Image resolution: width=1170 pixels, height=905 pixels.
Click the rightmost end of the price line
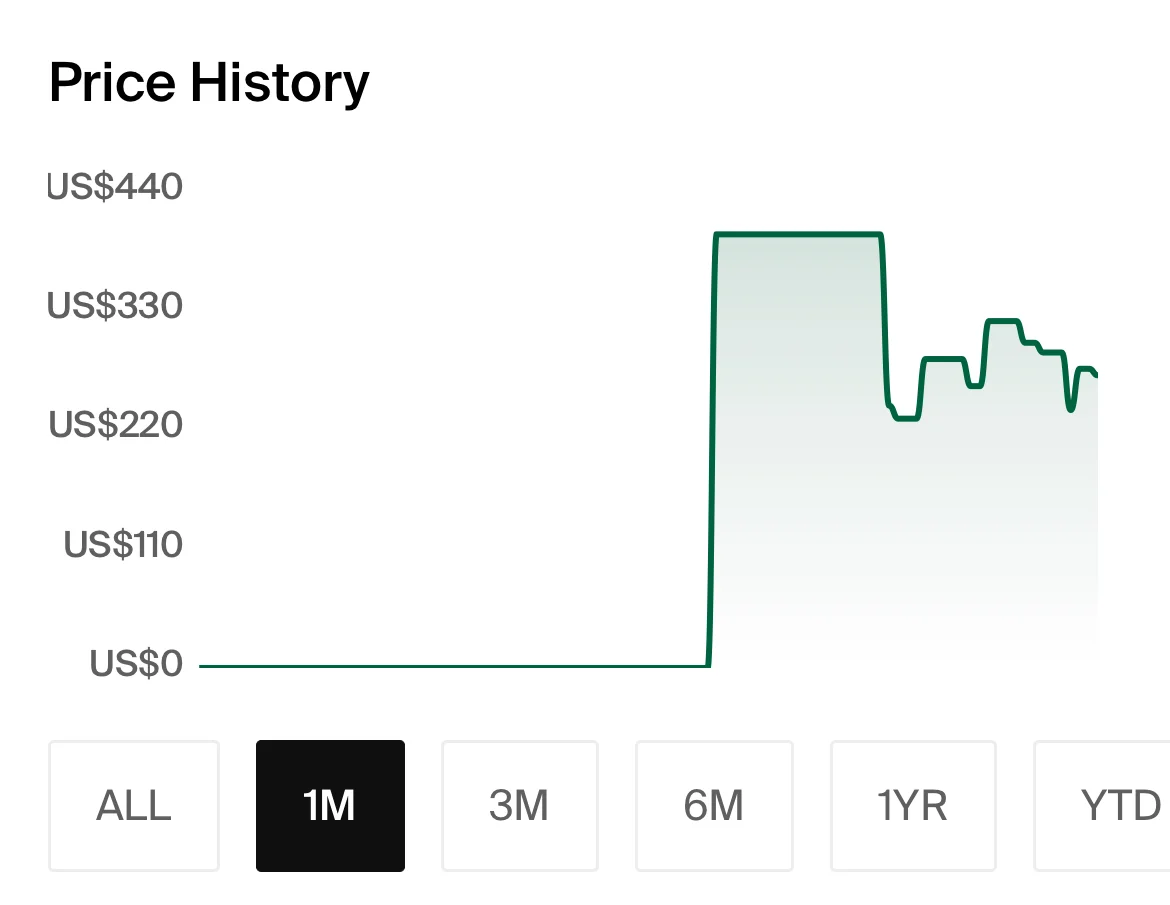tap(1096, 376)
